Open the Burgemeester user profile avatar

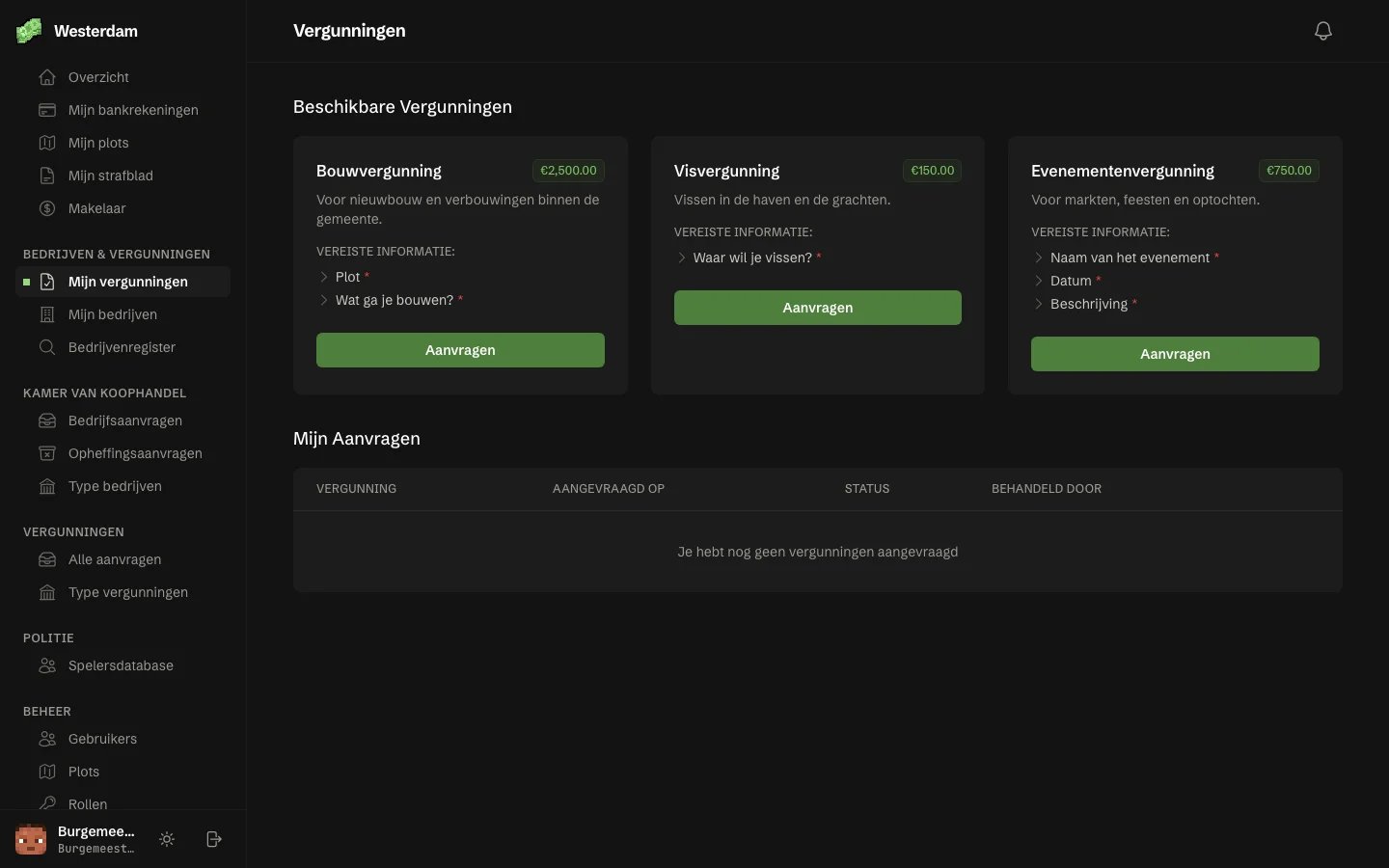pos(31,839)
